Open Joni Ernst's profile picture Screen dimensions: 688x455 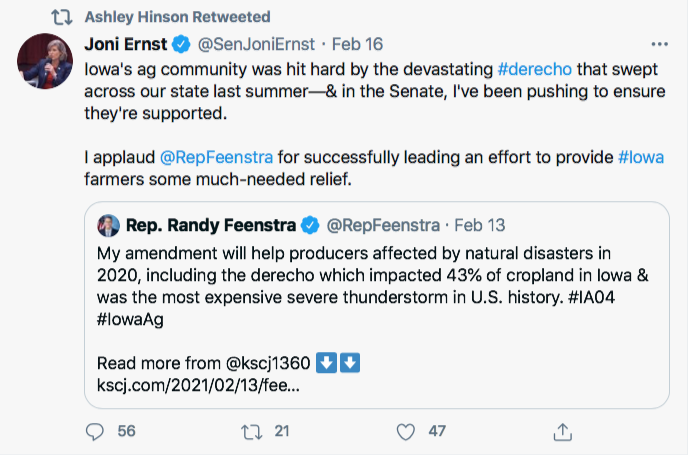tap(45, 61)
